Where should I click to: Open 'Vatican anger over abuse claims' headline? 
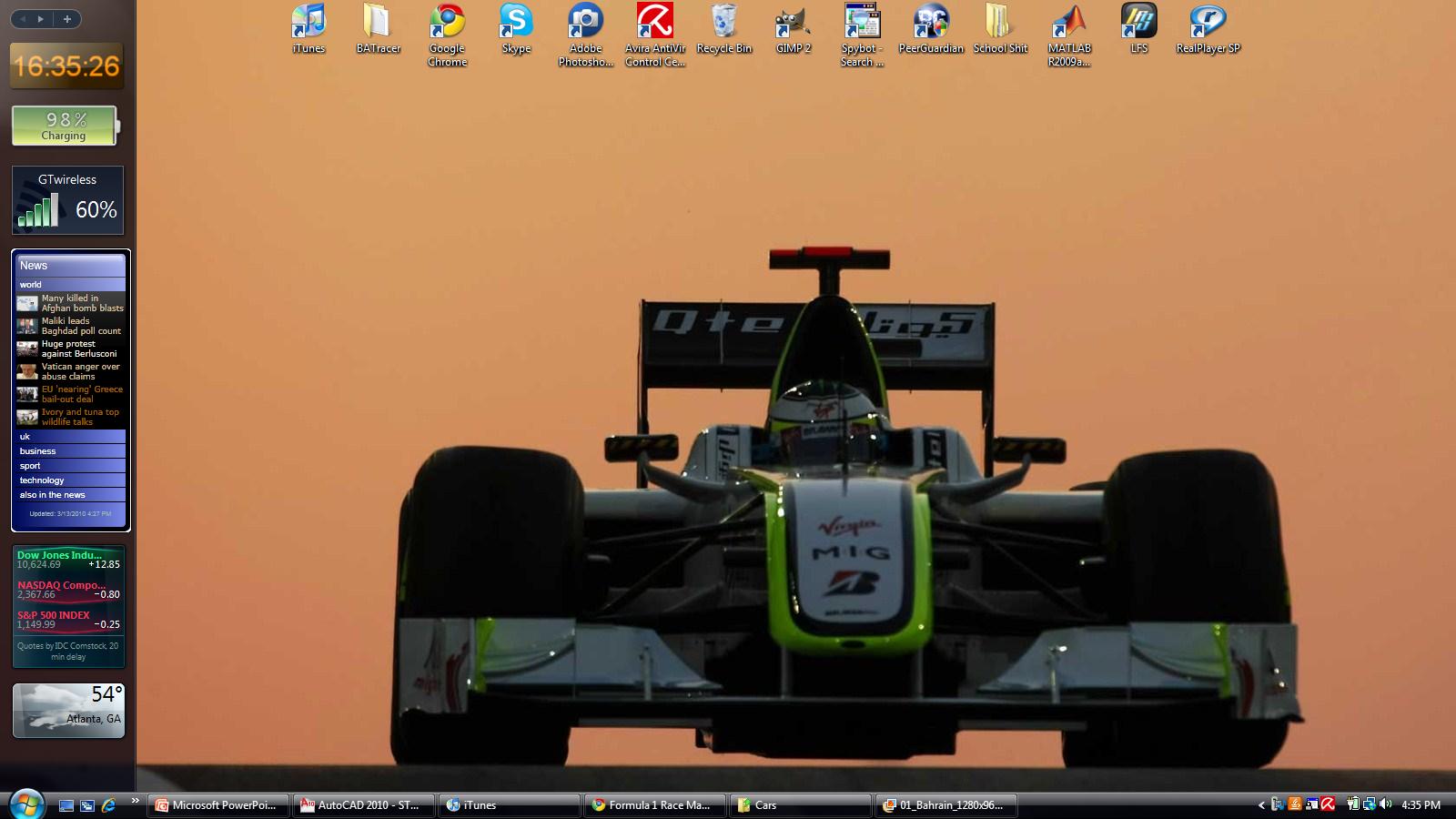coord(80,371)
